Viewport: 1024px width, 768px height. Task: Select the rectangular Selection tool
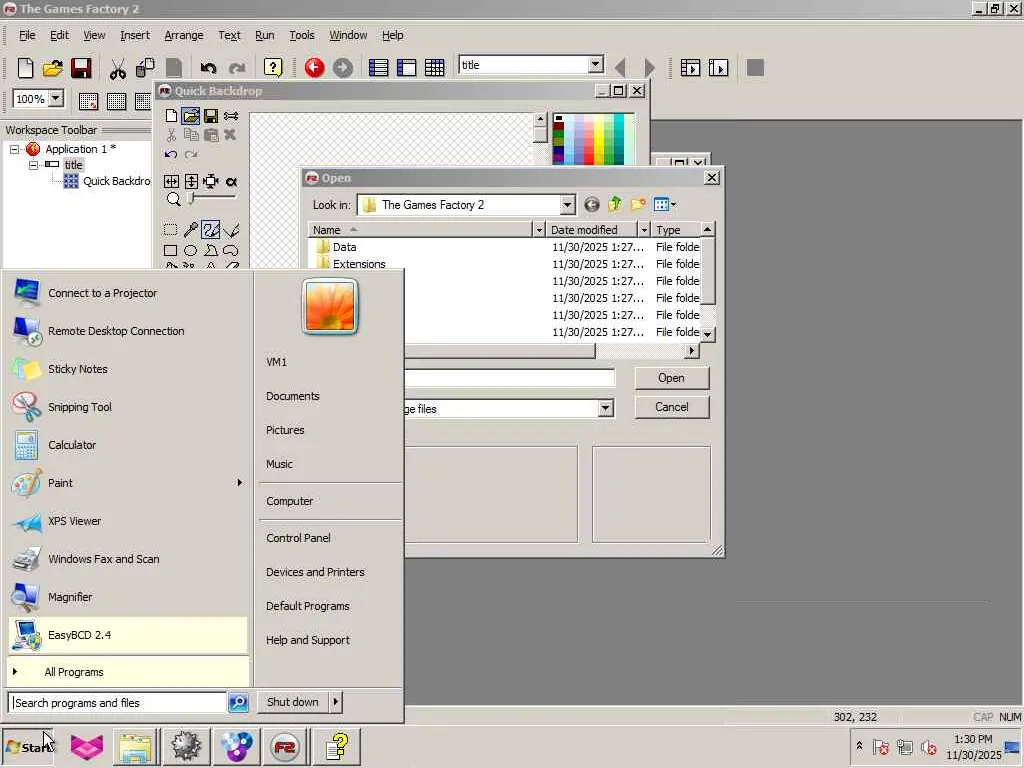click(x=170, y=229)
